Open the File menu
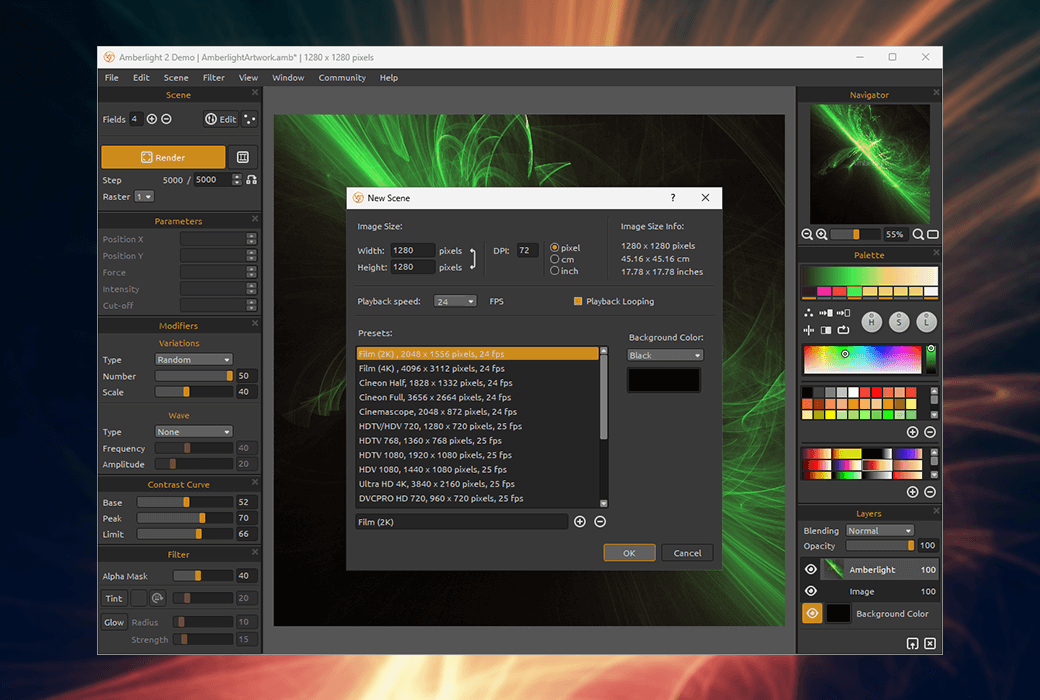The height and width of the screenshot is (700, 1040). click(x=111, y=78)
